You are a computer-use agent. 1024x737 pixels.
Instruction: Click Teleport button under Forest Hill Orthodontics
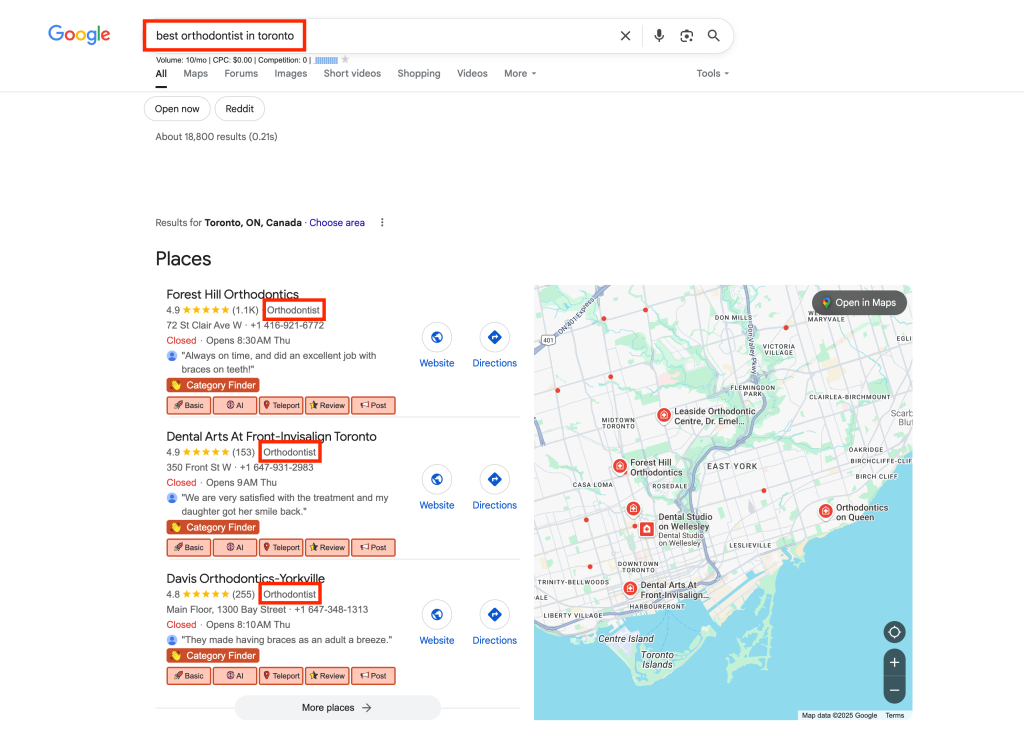[x=281, y=405]
